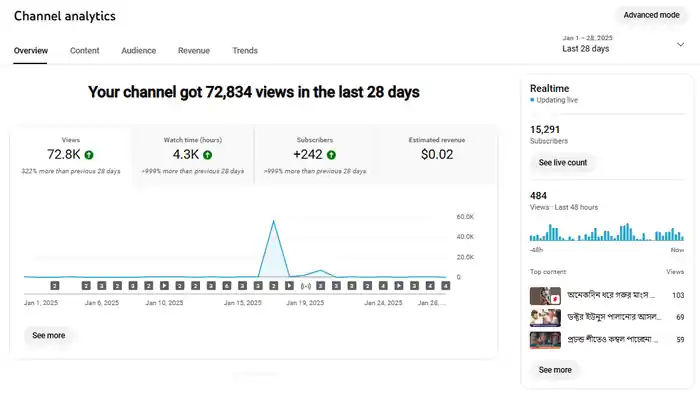Click See more under Top content in Realtime
700x395 pixels.
[x=555, y=370]
